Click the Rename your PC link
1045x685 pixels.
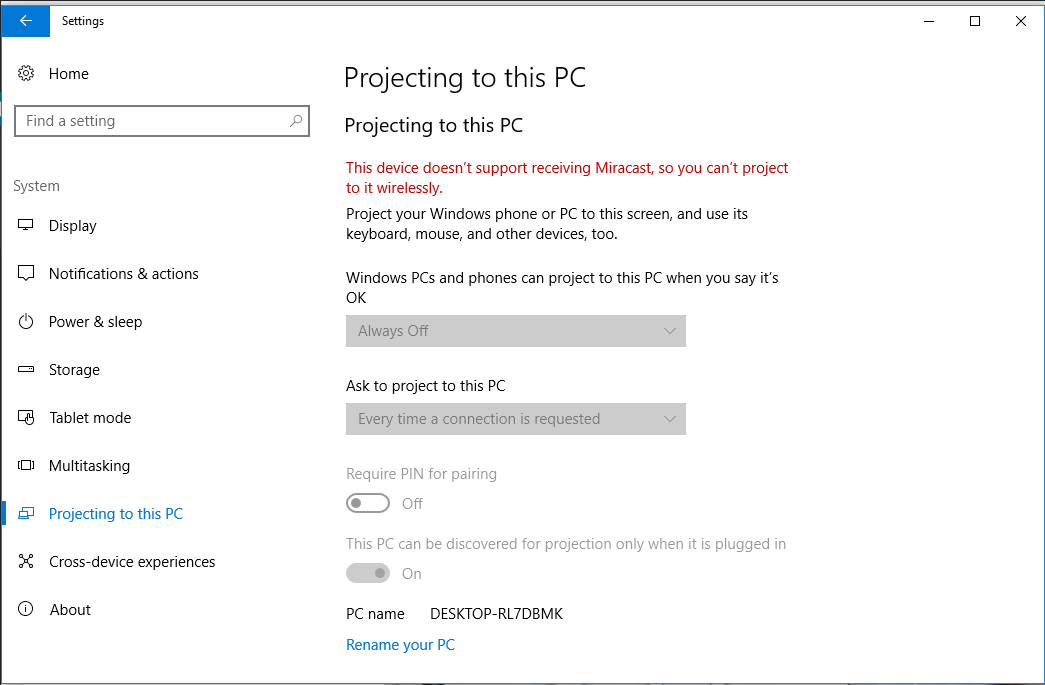coord(401,645)
